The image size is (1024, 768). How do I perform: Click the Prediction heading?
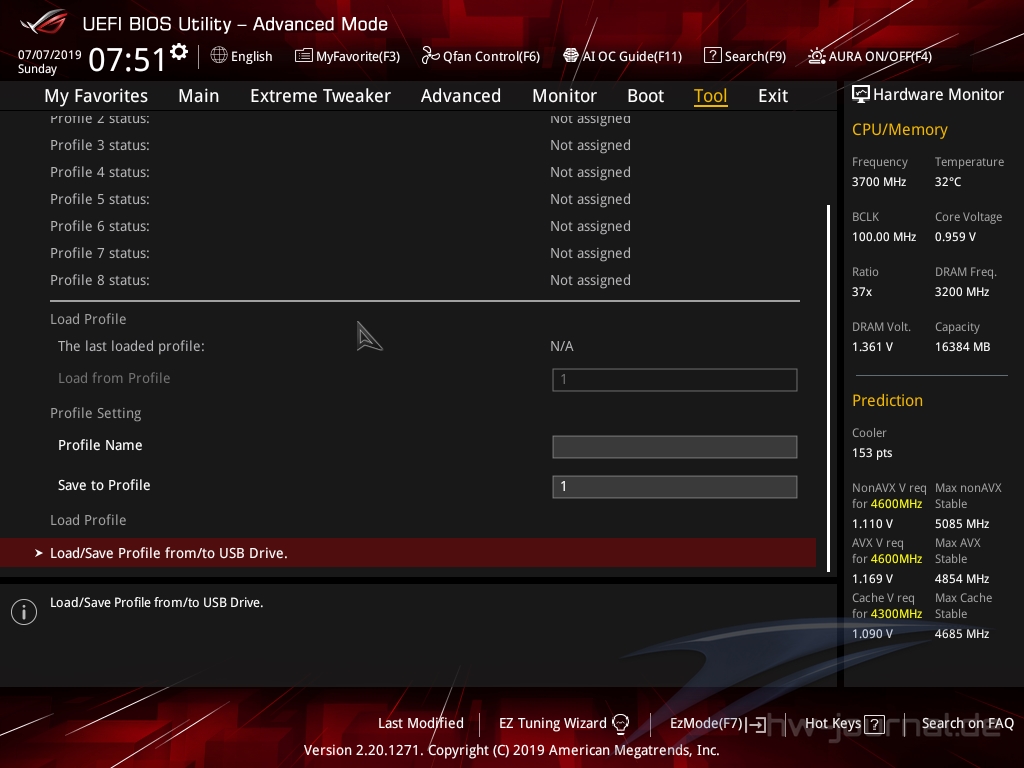click(x=887, y=400)
